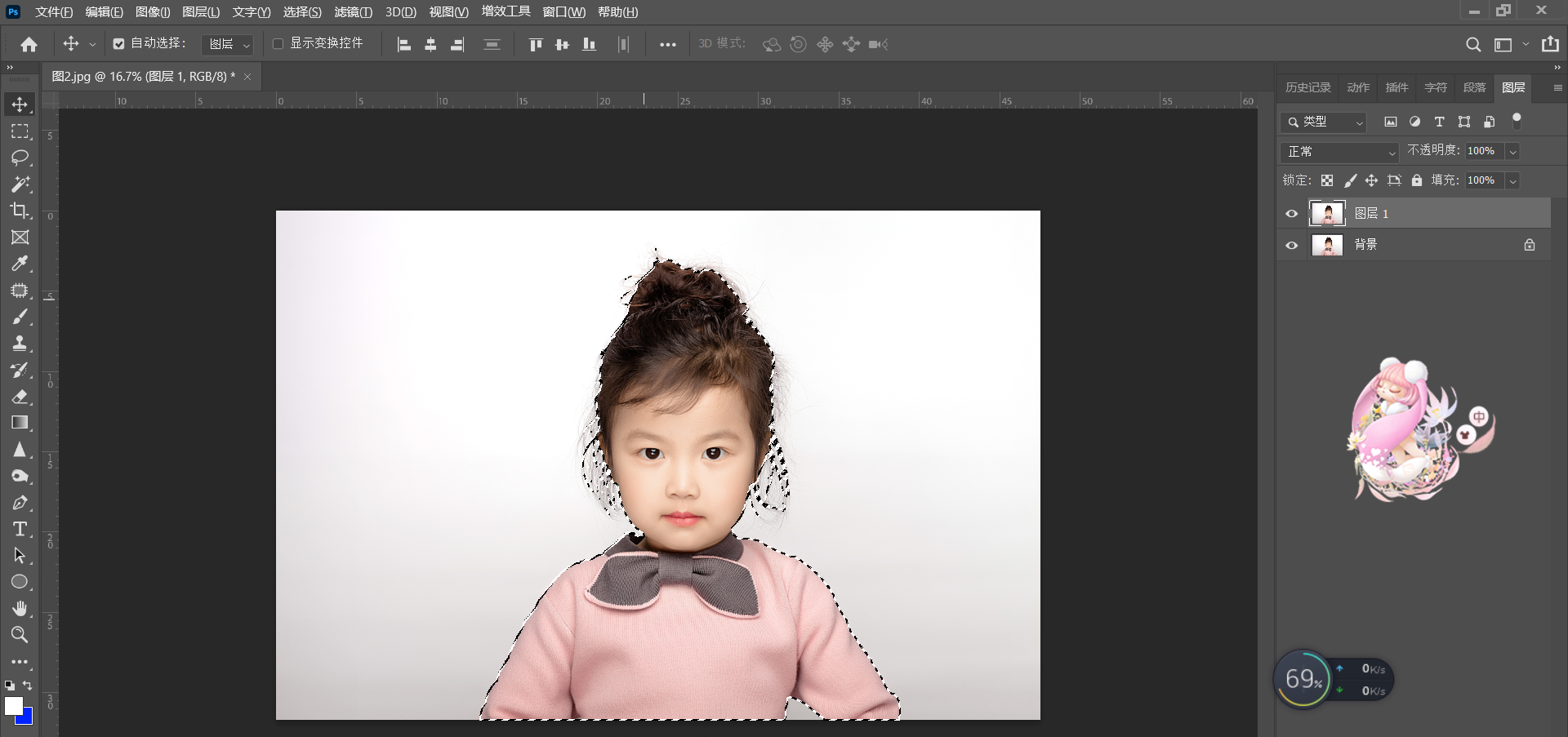Select the Lasso tool
1568x737 pixels.
pyautogui.click(x=20, y=158)
